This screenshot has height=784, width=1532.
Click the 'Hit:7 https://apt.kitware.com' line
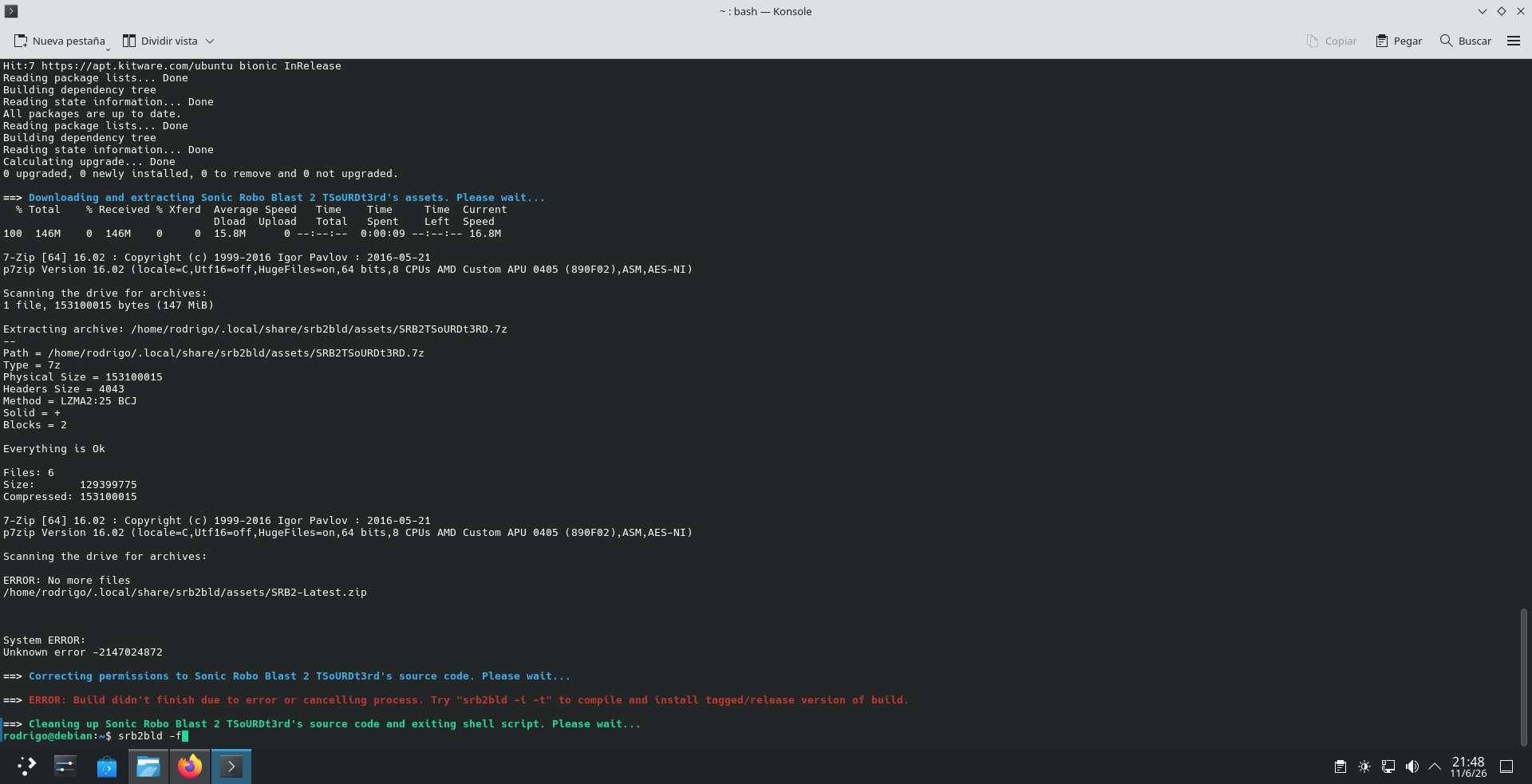tap(172, 66)
